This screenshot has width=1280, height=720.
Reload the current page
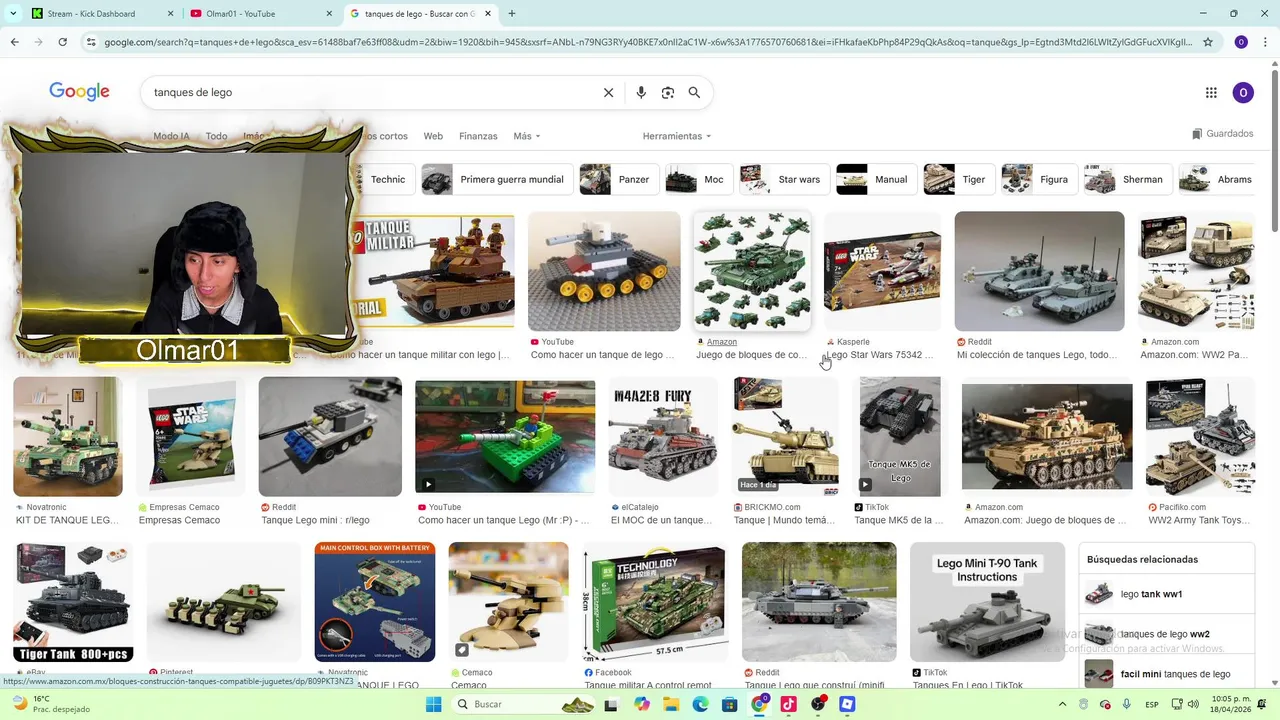tap(62, 42)
